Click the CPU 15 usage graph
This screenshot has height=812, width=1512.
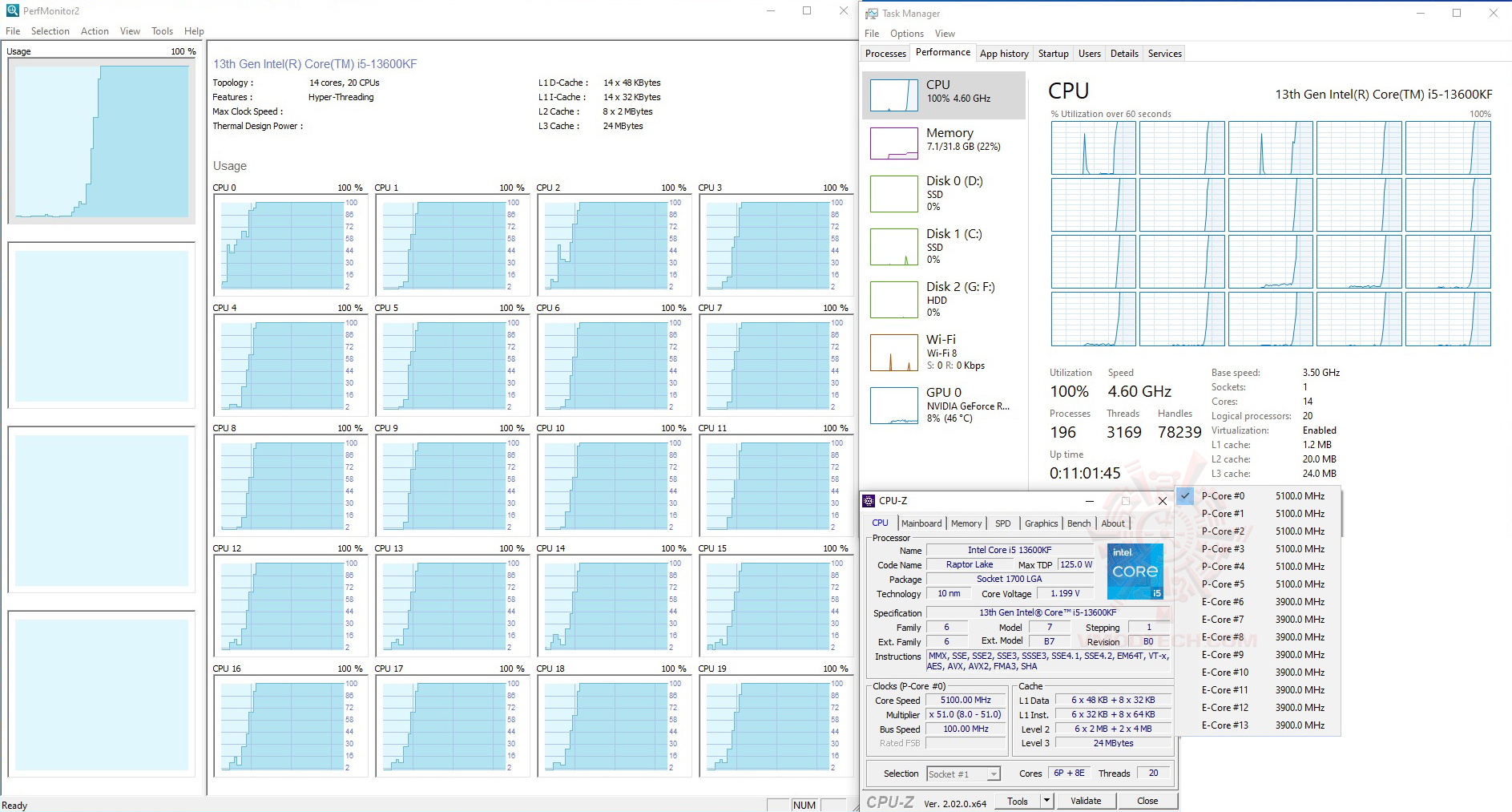(776, 605)
